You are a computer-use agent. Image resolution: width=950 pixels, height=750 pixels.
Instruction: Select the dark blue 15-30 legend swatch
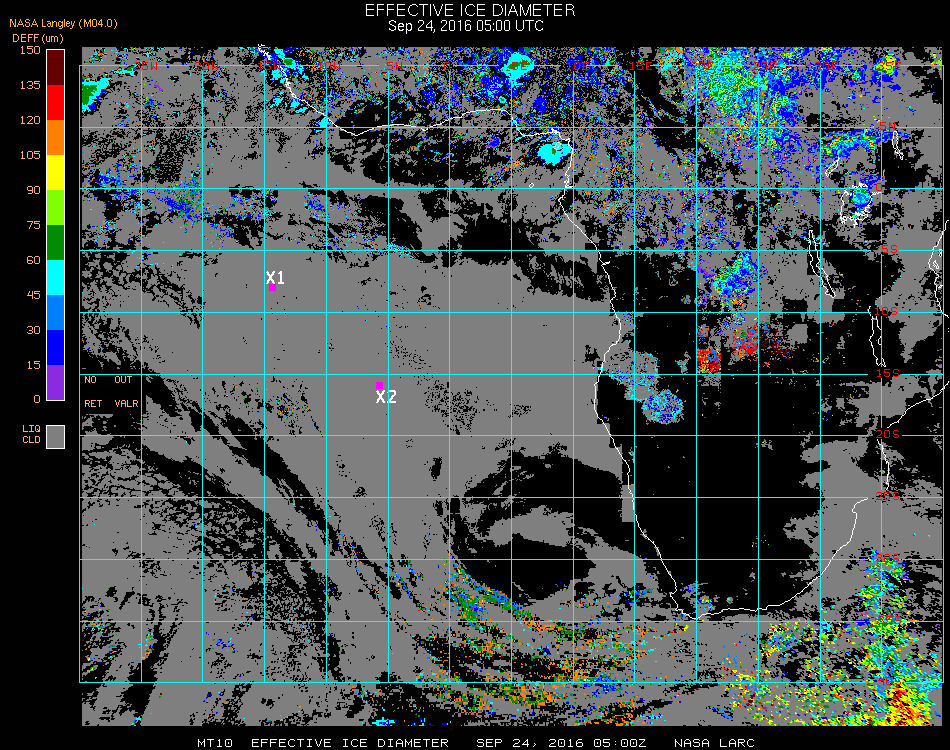(56, 348)
